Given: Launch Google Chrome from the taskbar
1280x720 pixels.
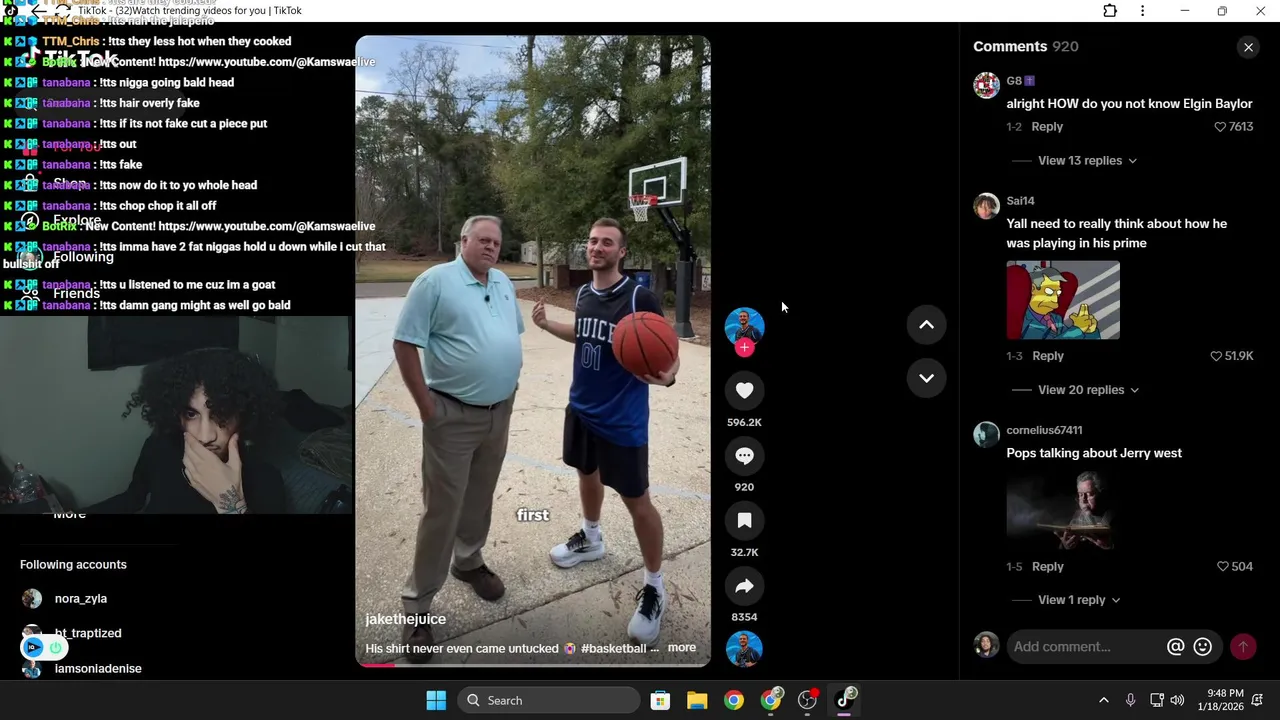Looking at the screenshot, I should pos(734,700).
